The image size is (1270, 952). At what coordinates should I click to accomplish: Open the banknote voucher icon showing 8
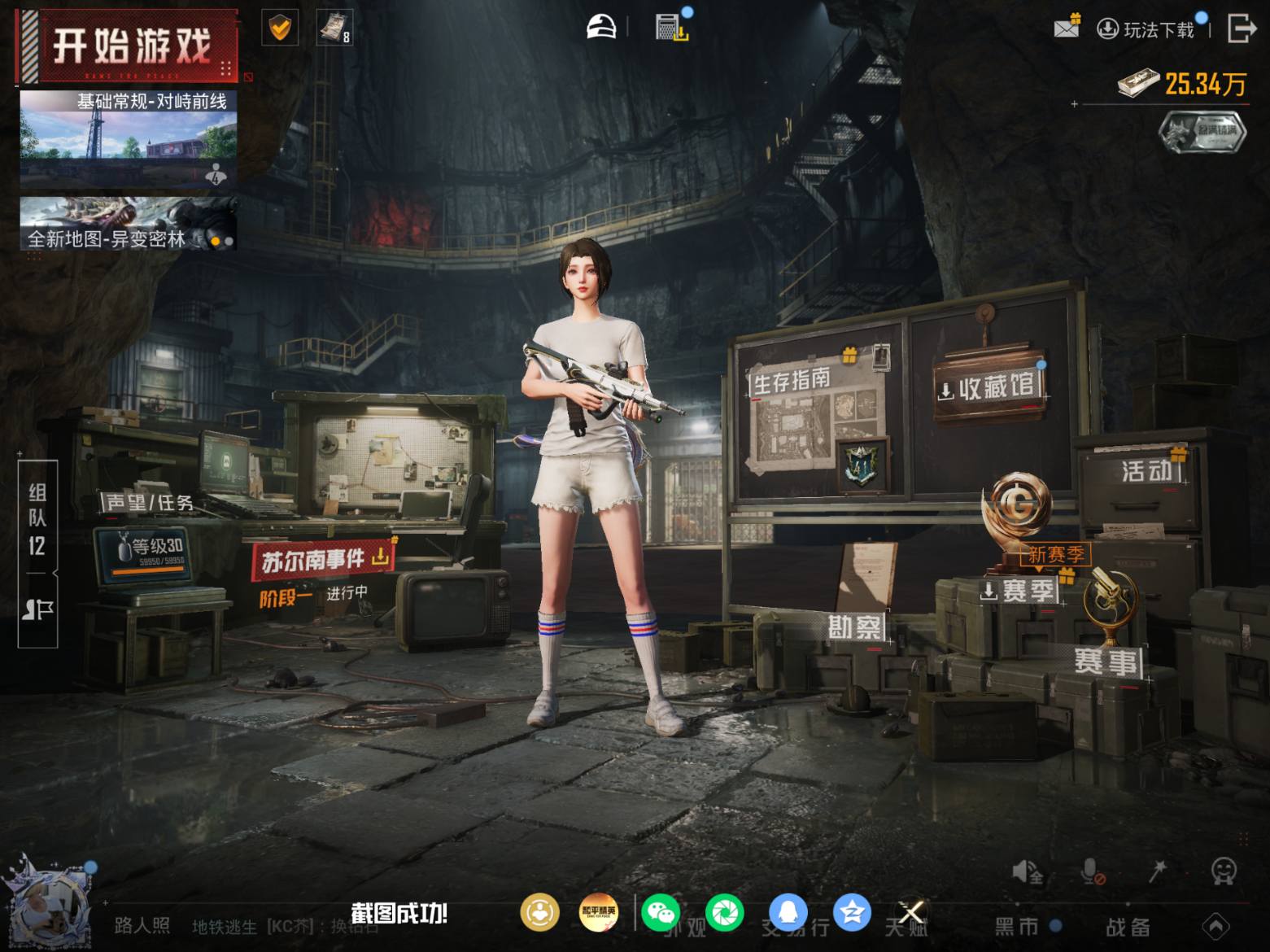click(x=334, y=28)
